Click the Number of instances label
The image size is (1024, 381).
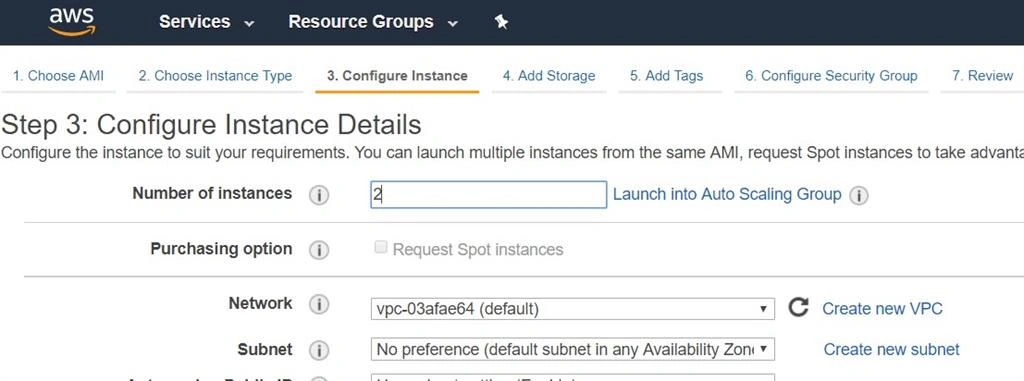pos(212,193)
